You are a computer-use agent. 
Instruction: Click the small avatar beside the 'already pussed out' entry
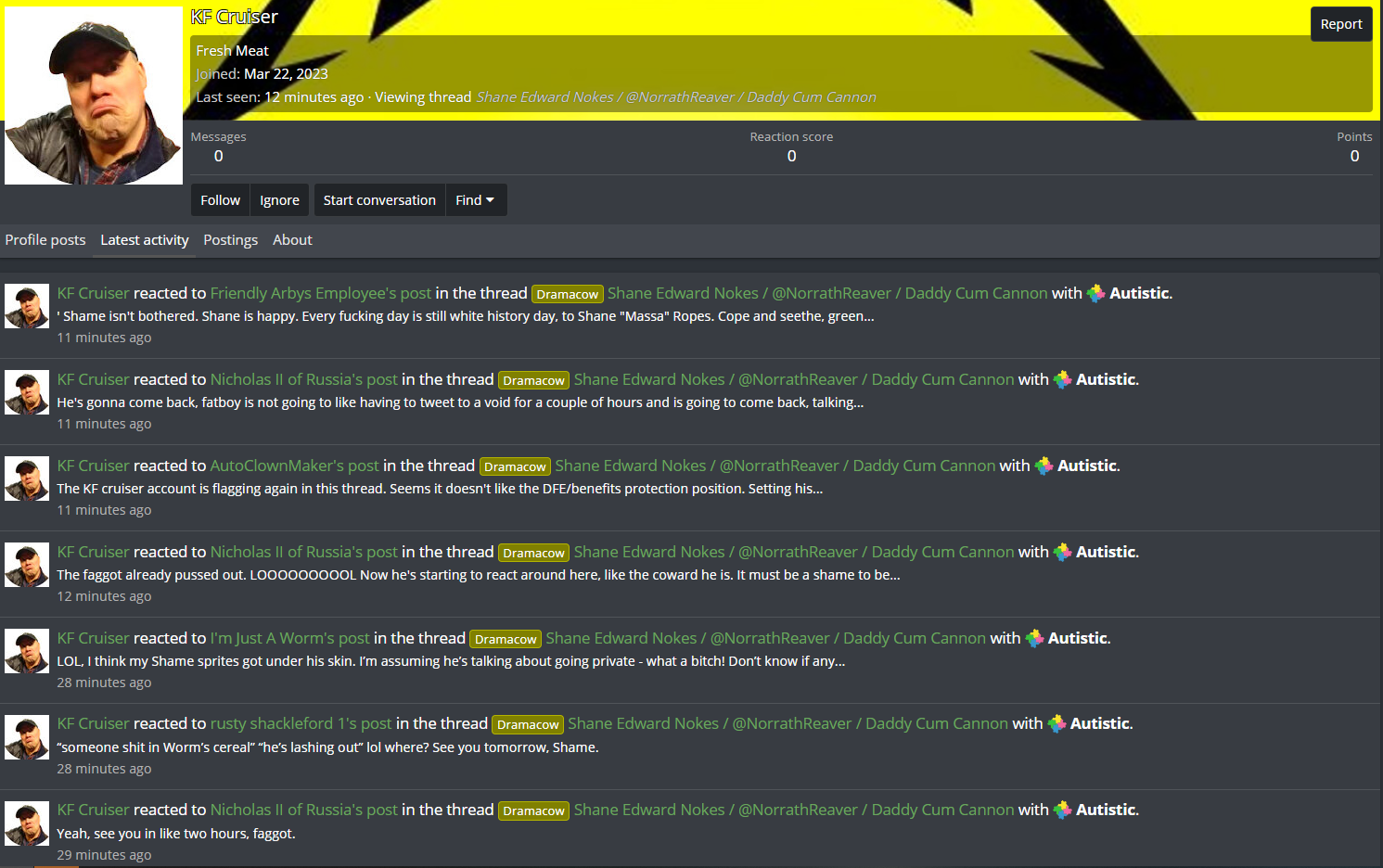(x=27, y=565)
